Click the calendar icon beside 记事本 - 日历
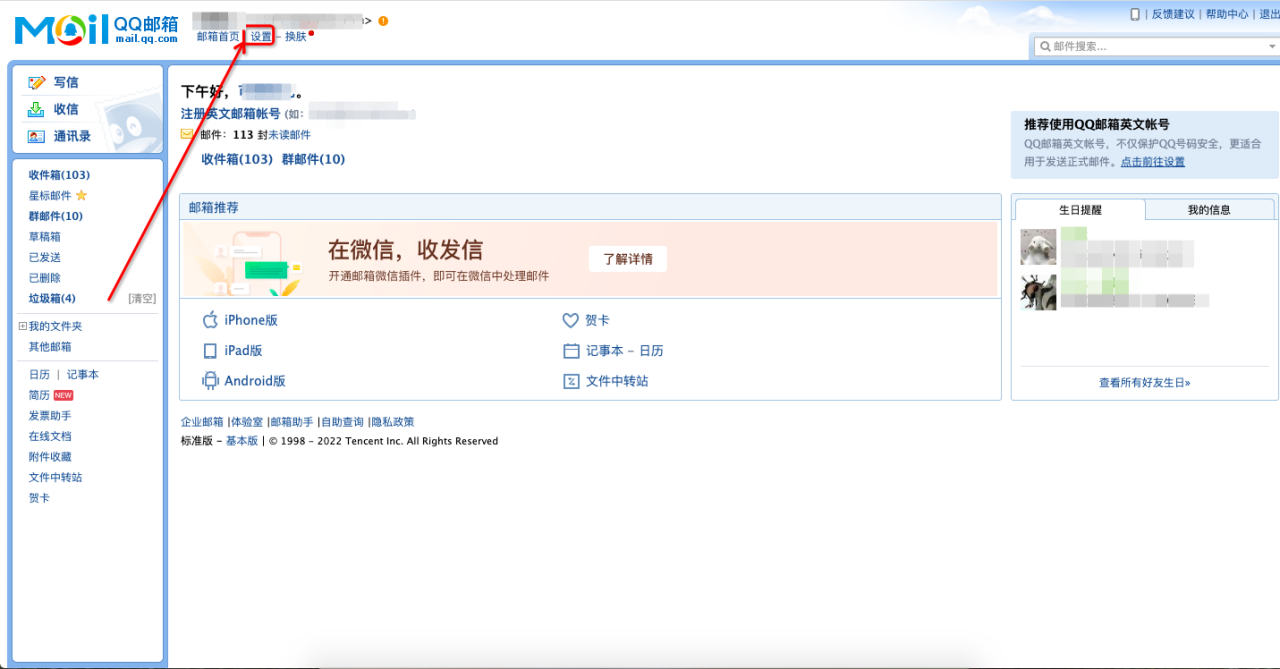This screenshot has width=1280, height=669. 571,351
